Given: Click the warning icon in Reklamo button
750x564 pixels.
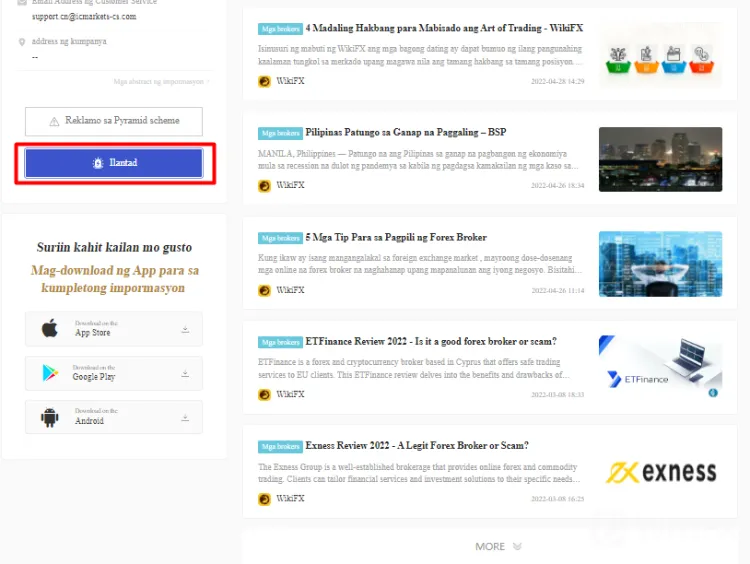Looking at the screenshot, I should [54, 122].
